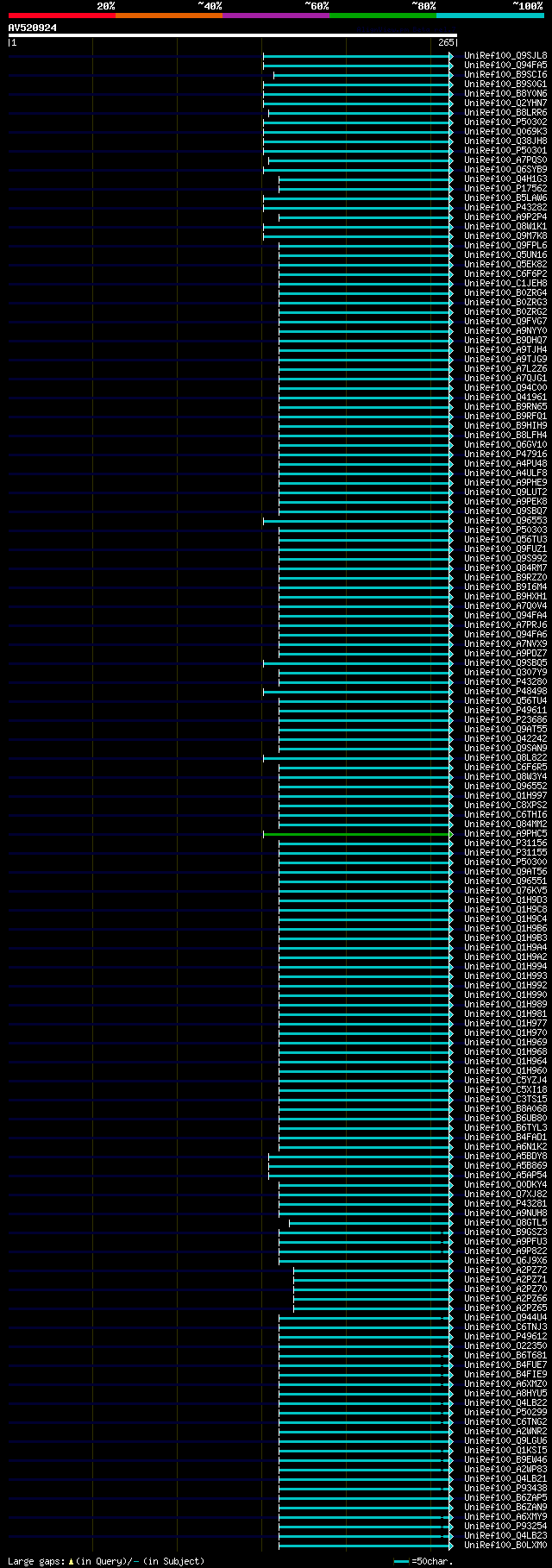Select the UniRef100_A9PHC5 label

pyautogui.click(x=505, y=834)
